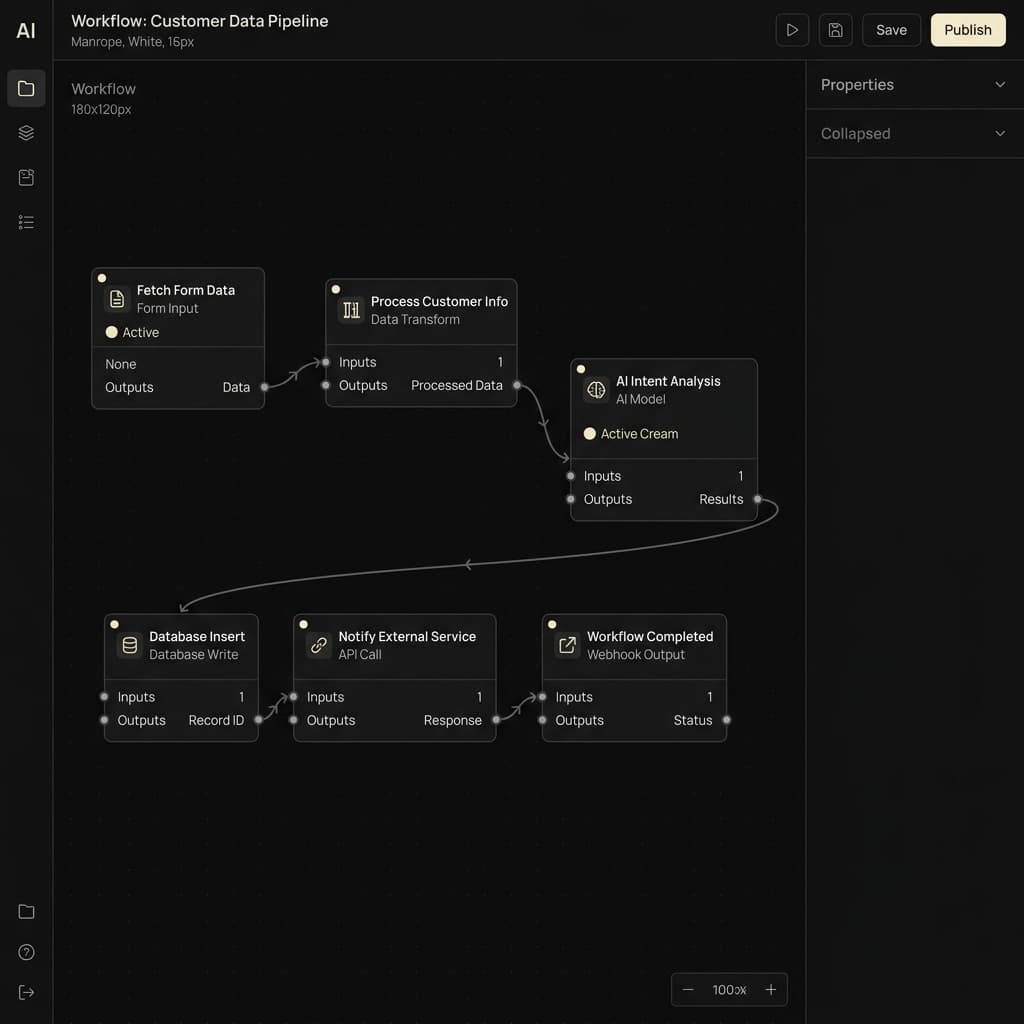Click the disk save icon button
Screen dimensions: 1024x1024
(x=835, y=30)
